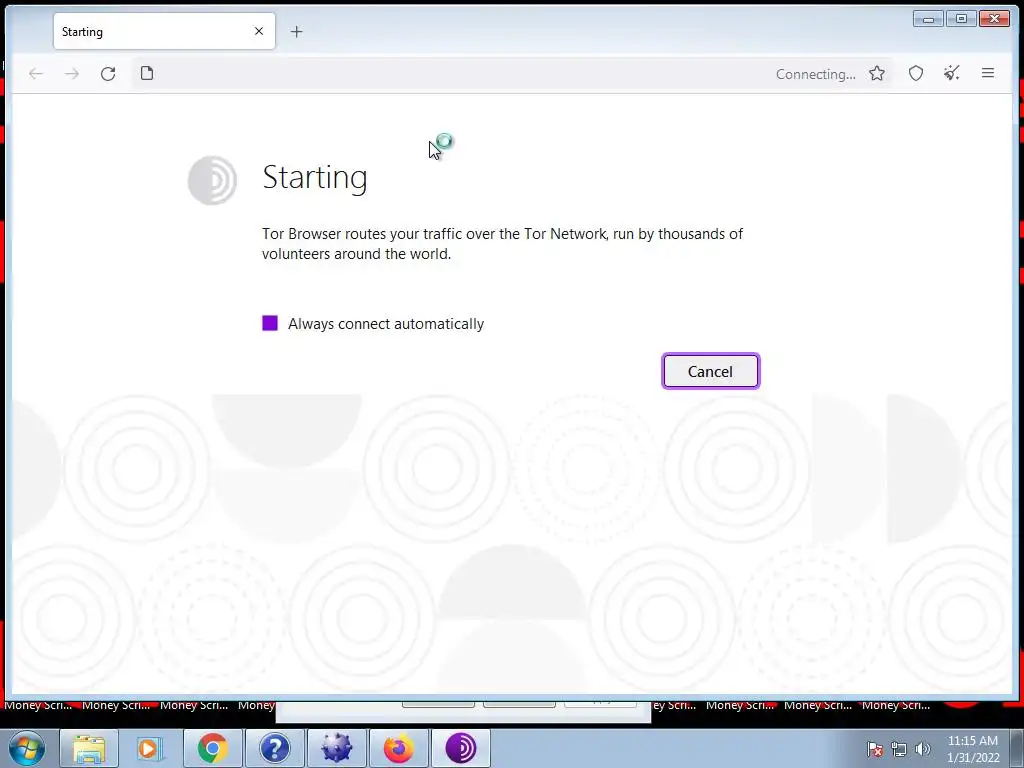Open the security level shield icon
This screenshot has height=768, width=1024.
click(x=916, y=73)
